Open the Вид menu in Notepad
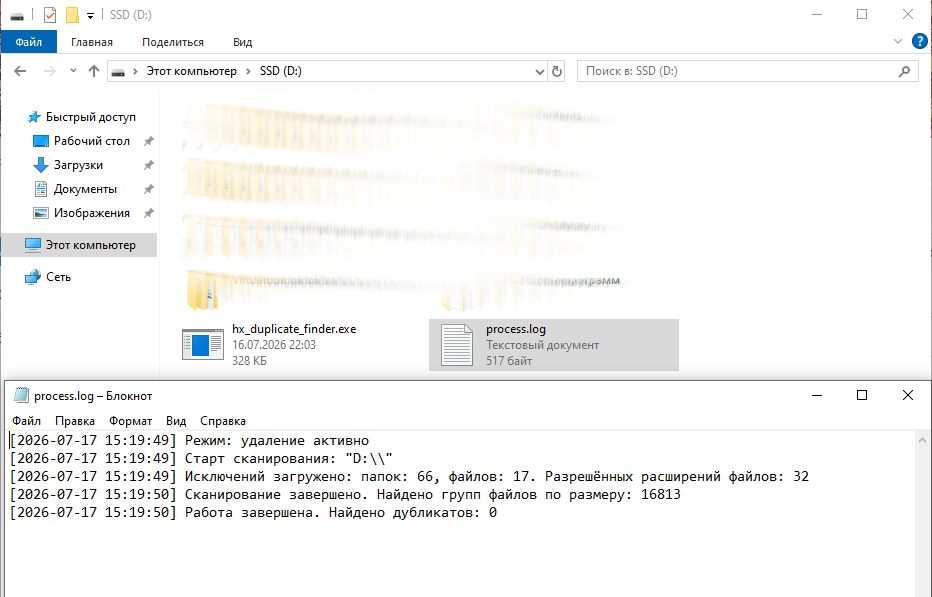Viewport: 932px width, 597px height. [x=176, y=421]
